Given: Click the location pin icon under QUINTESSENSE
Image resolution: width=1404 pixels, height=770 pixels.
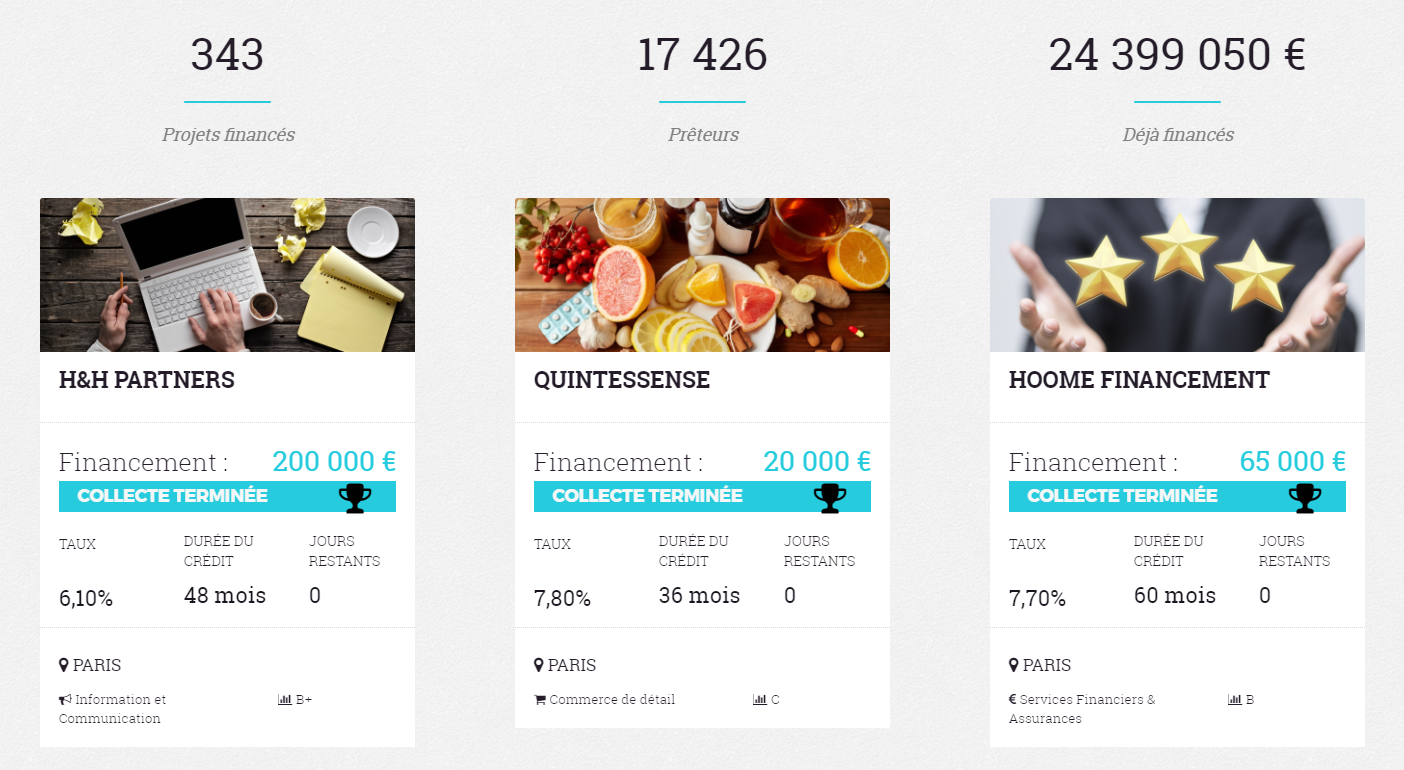Looking at the screenshot, I should click(539, 665).
